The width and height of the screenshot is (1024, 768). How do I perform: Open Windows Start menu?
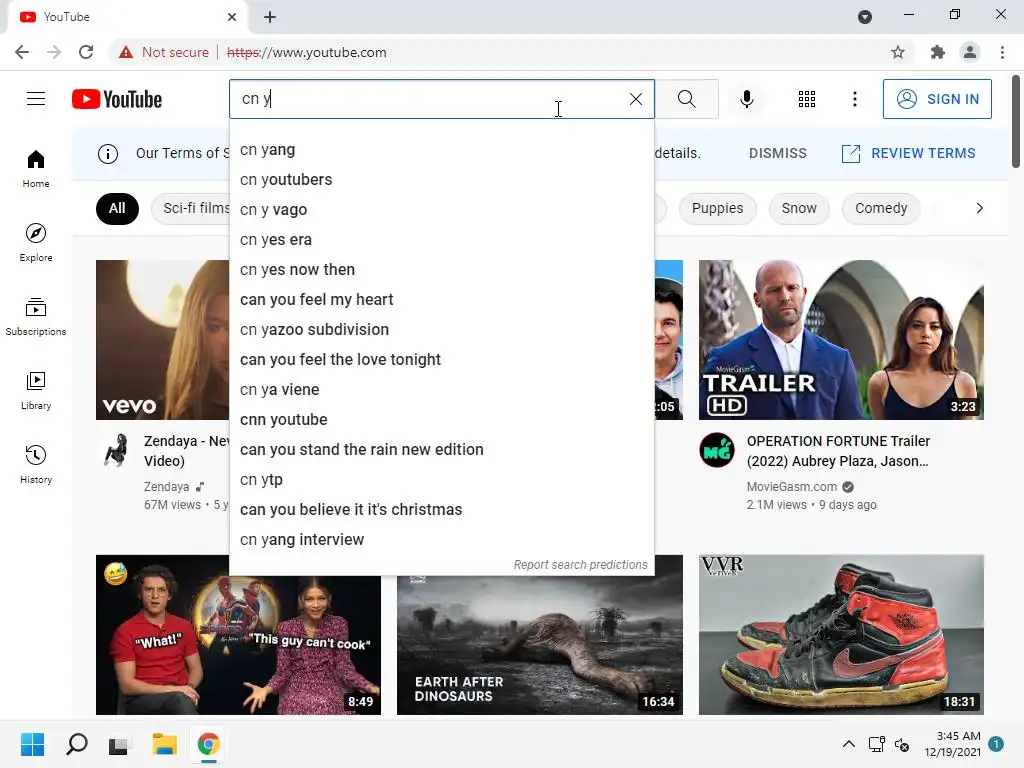click(32, 744)
